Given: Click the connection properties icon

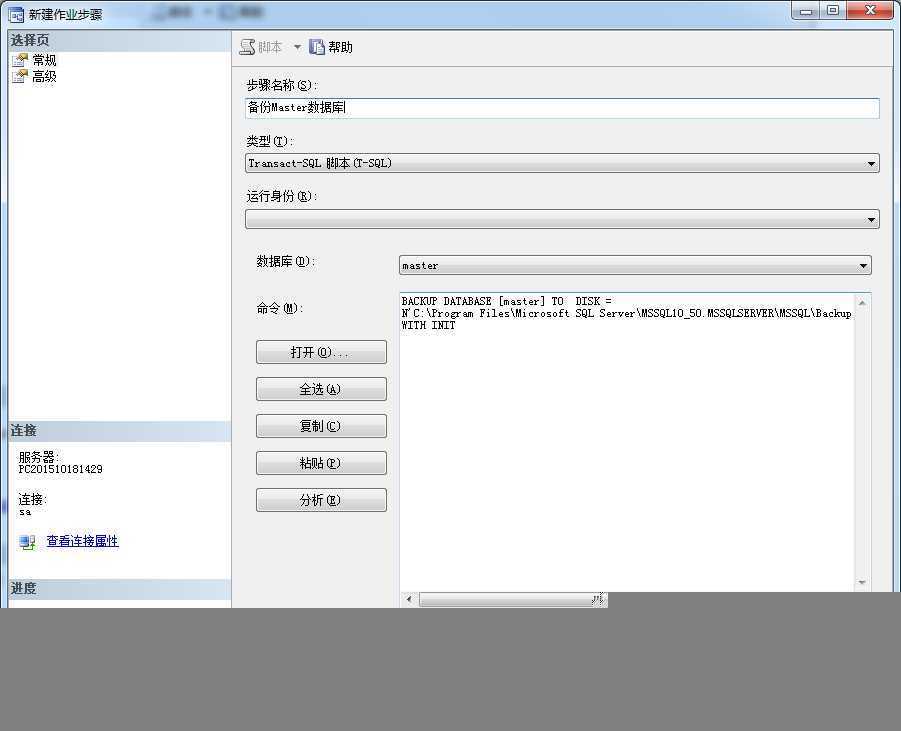Looking at the screenshot, I should click(27, 541).
